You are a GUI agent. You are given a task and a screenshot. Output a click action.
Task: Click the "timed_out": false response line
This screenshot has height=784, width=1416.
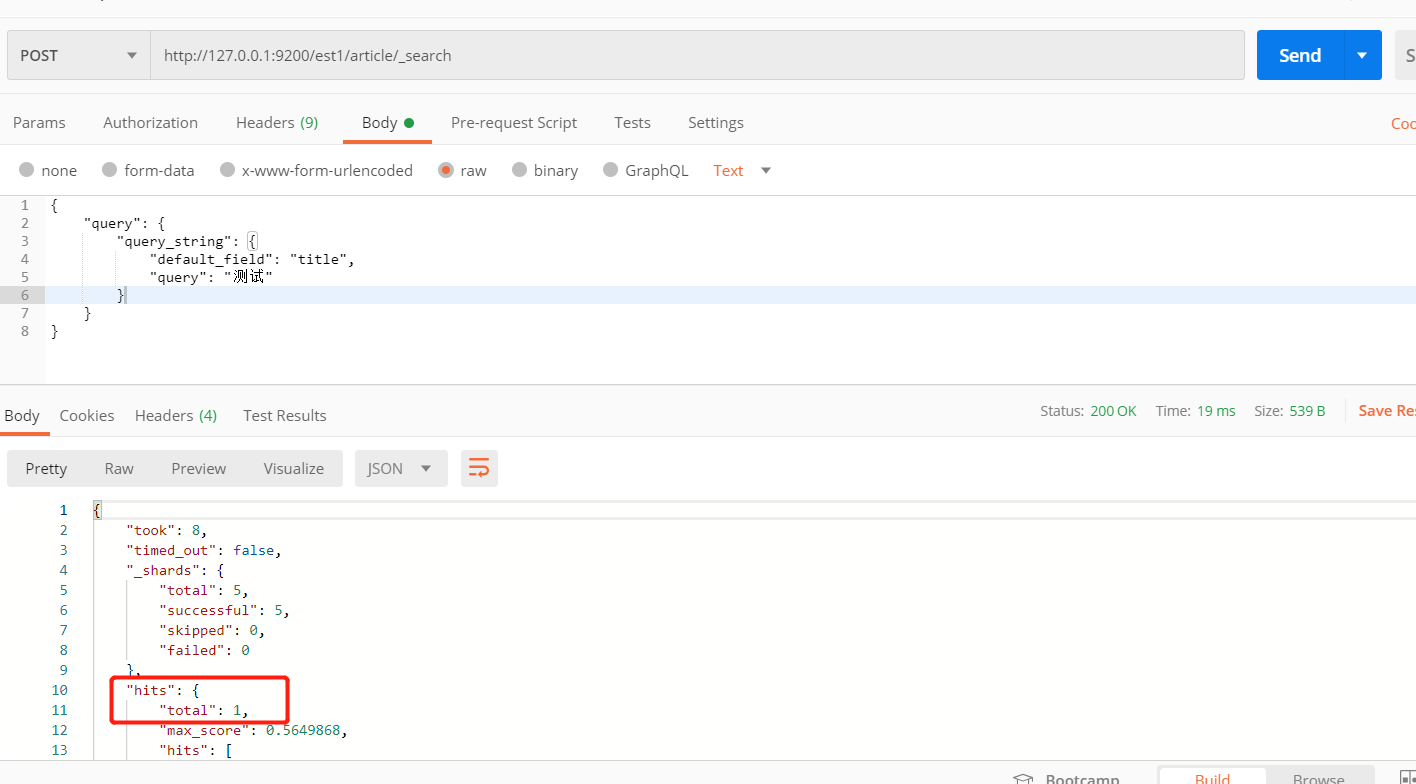click(205, 550)
